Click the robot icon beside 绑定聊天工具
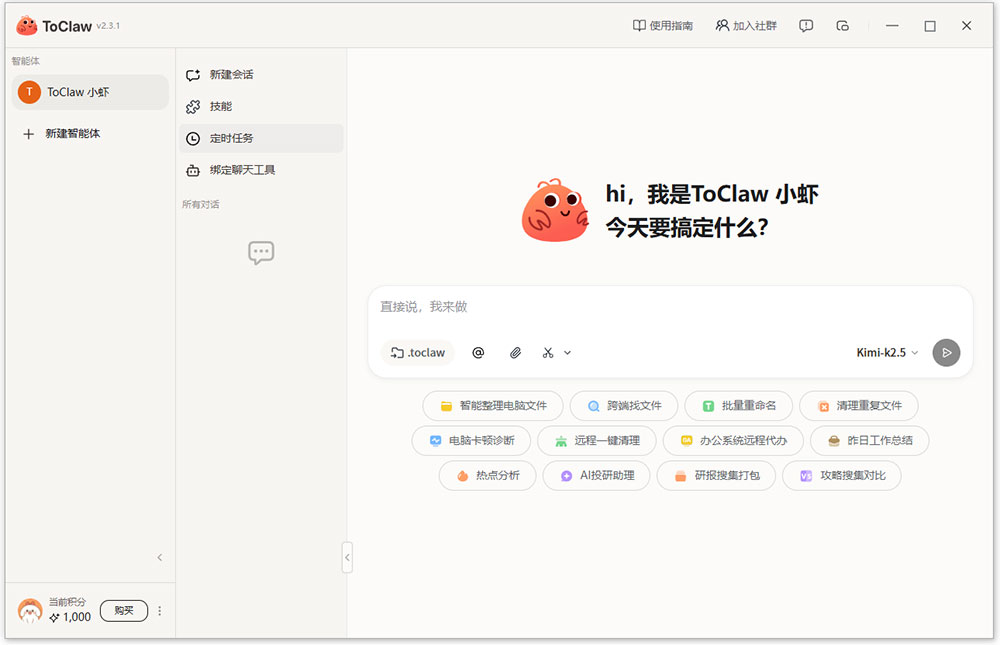 (193, 170)
